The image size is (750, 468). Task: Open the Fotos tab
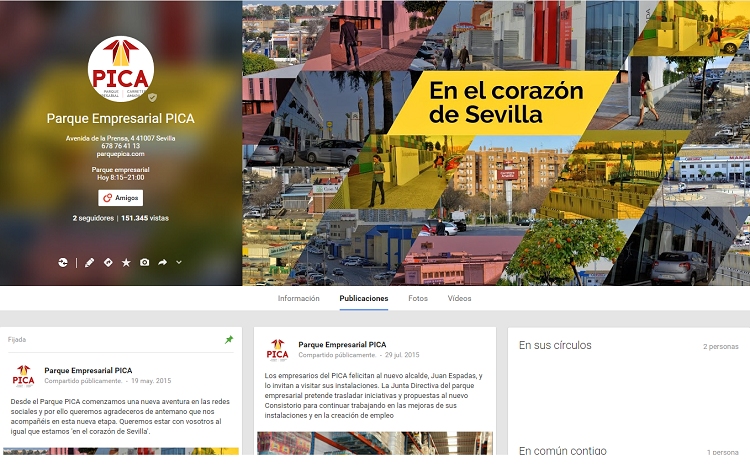(x=418, y=298)
